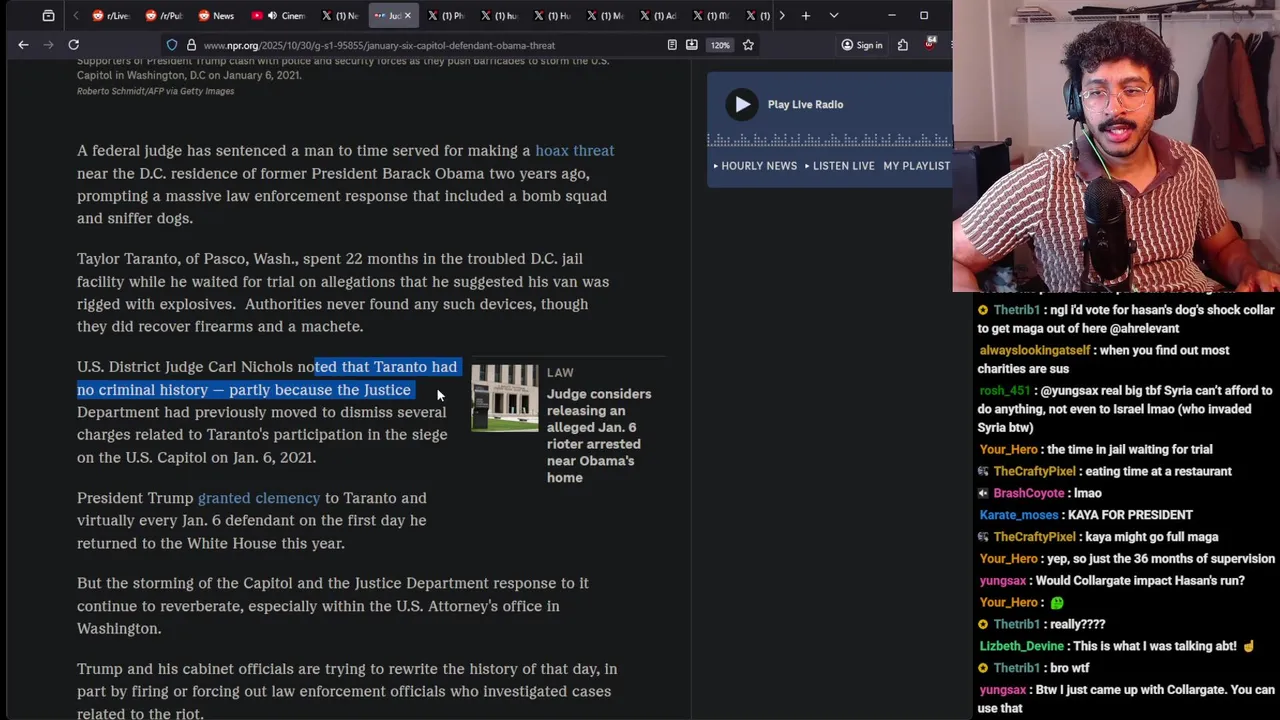Switch to the News reddit tab
Viewport: 1280px width, 720px height.
click(x=217, y=15)
